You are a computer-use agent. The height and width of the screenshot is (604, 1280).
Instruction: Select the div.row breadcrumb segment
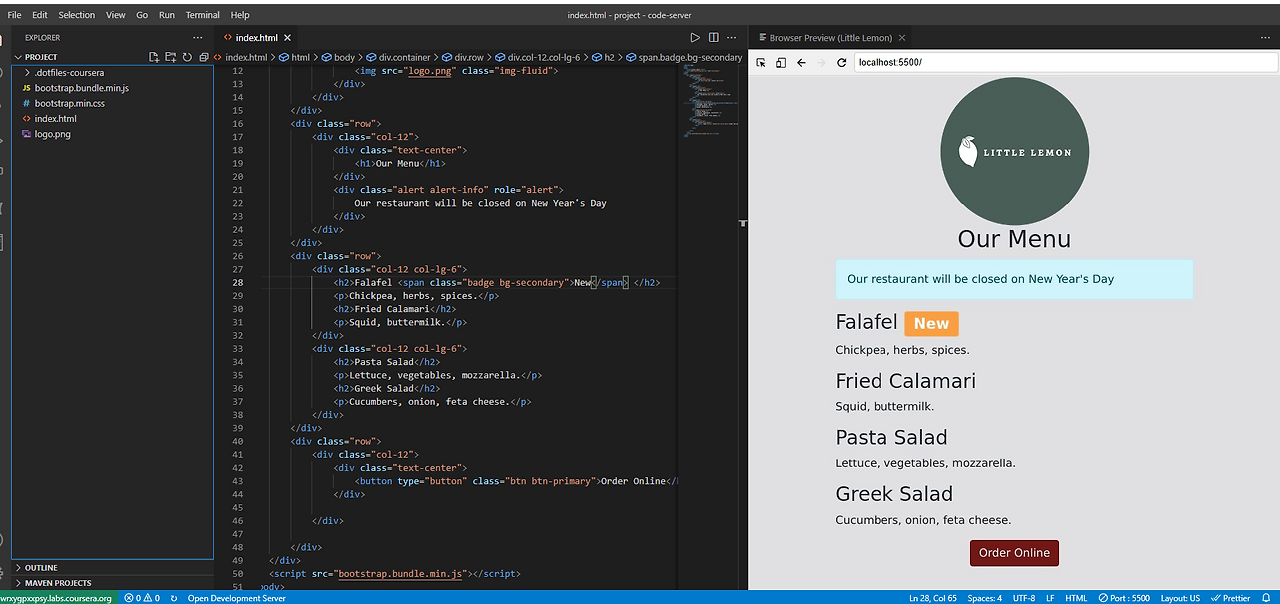point(463,57)
